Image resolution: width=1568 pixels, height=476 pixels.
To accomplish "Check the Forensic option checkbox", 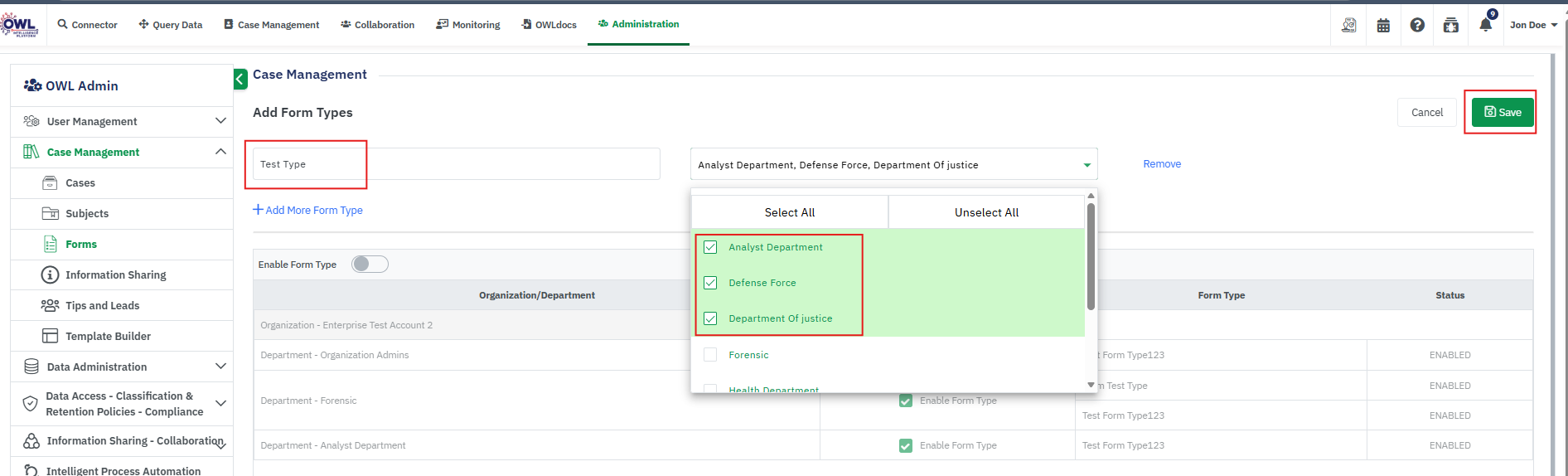I will (x=710, y=355).
